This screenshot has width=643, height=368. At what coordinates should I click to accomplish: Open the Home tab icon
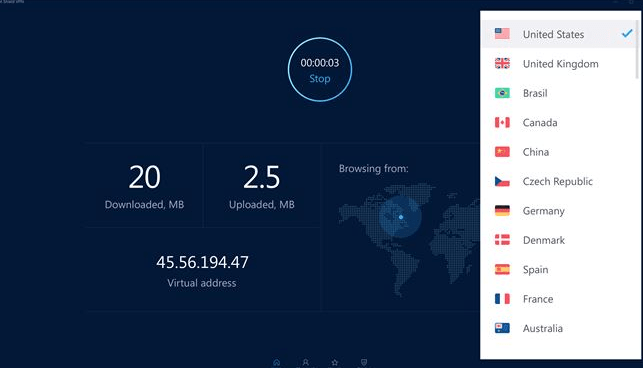[x=276, y=362]
